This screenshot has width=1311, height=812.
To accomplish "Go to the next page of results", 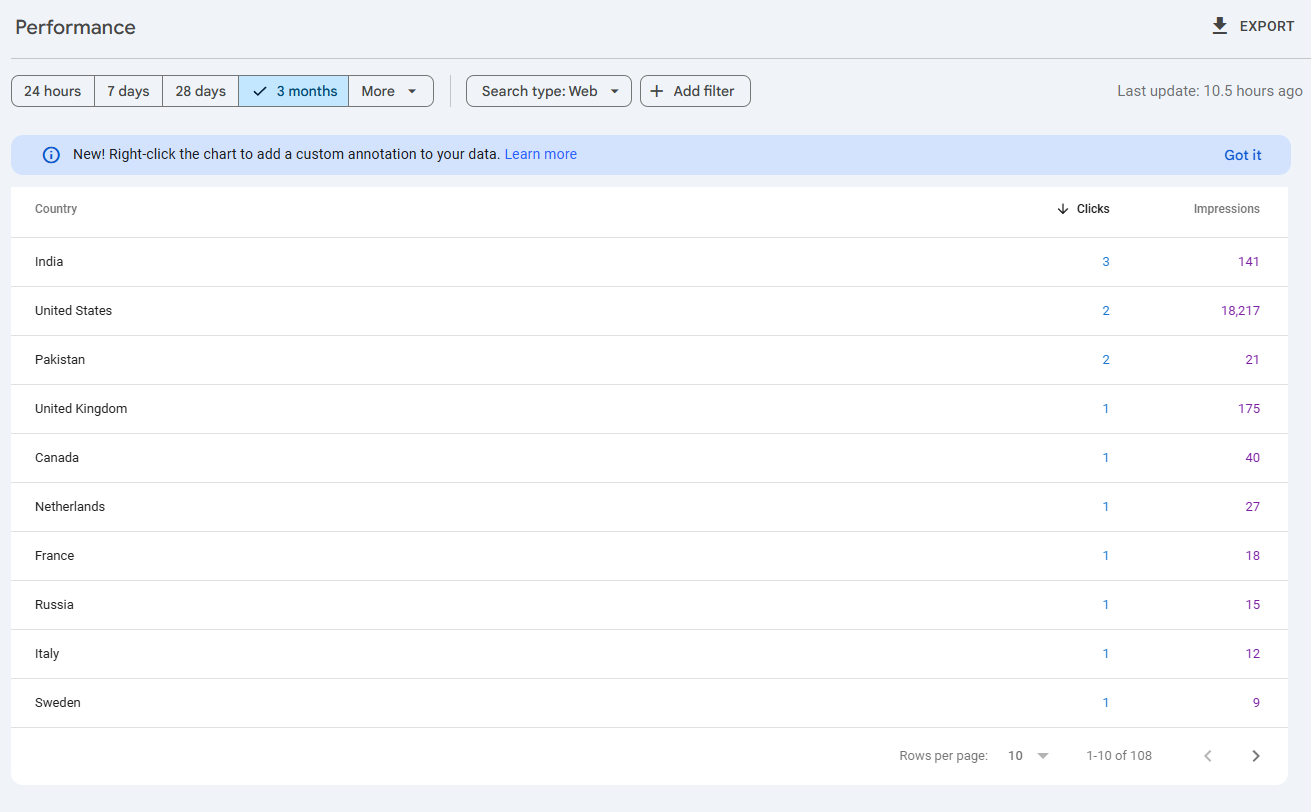I will [x=1256, y=756].
